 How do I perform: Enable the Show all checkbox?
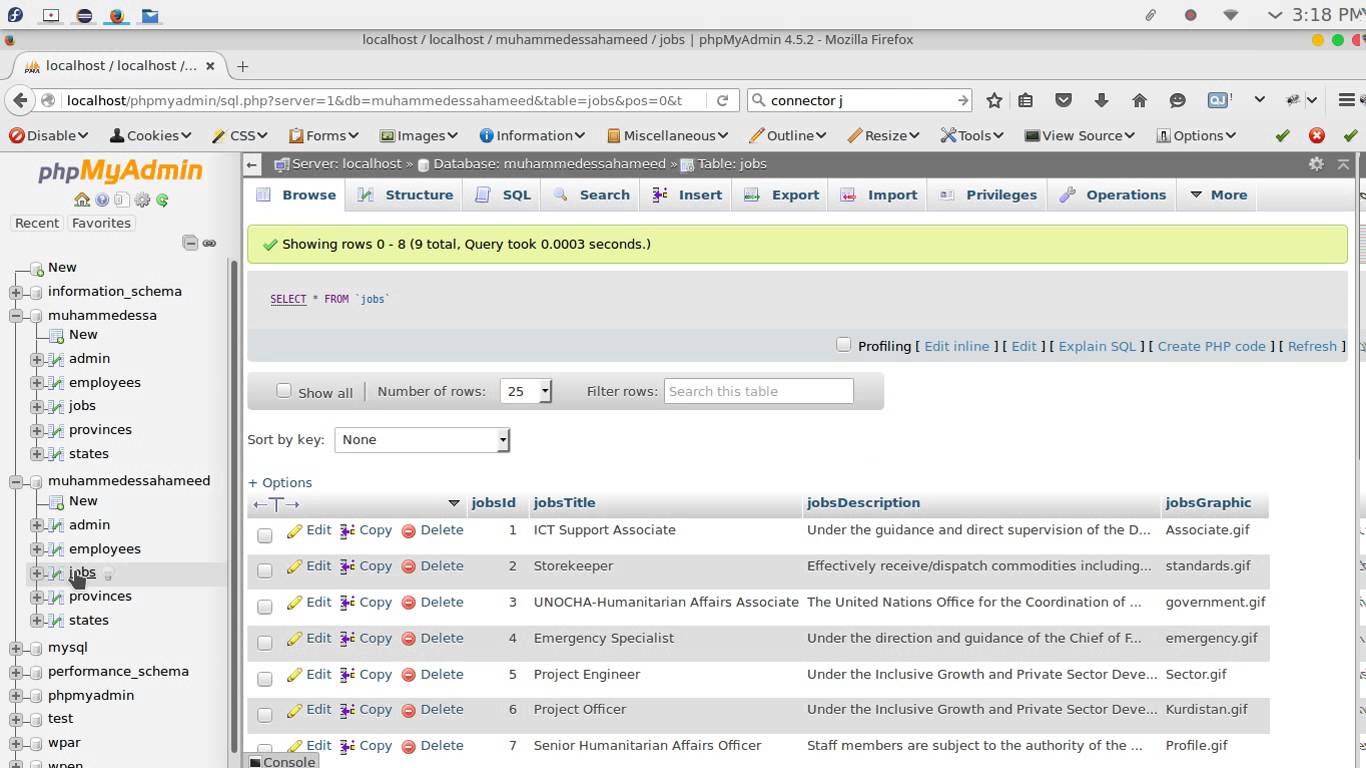284,391
